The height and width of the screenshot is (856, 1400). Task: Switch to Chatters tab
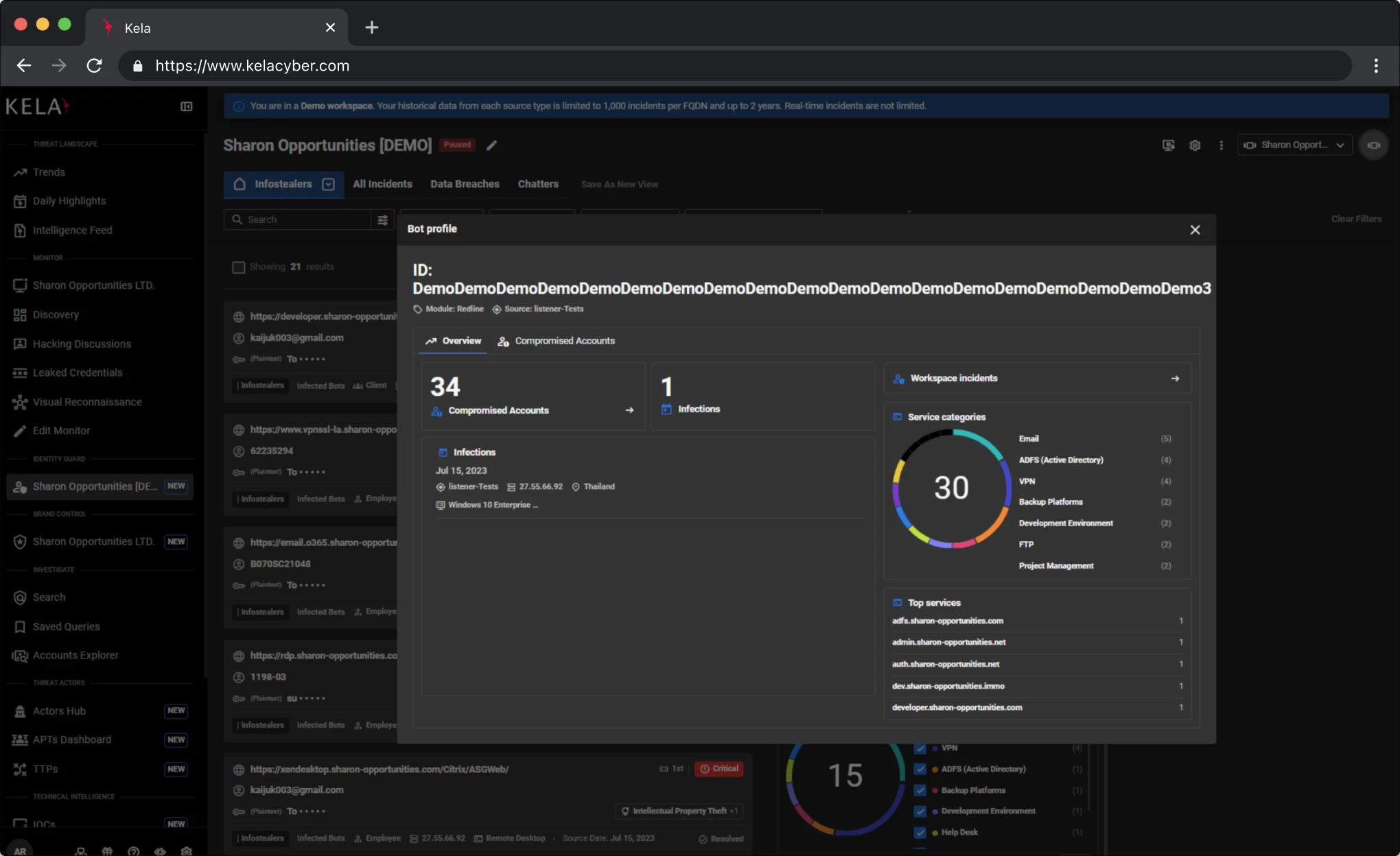(x=538, y=185)
